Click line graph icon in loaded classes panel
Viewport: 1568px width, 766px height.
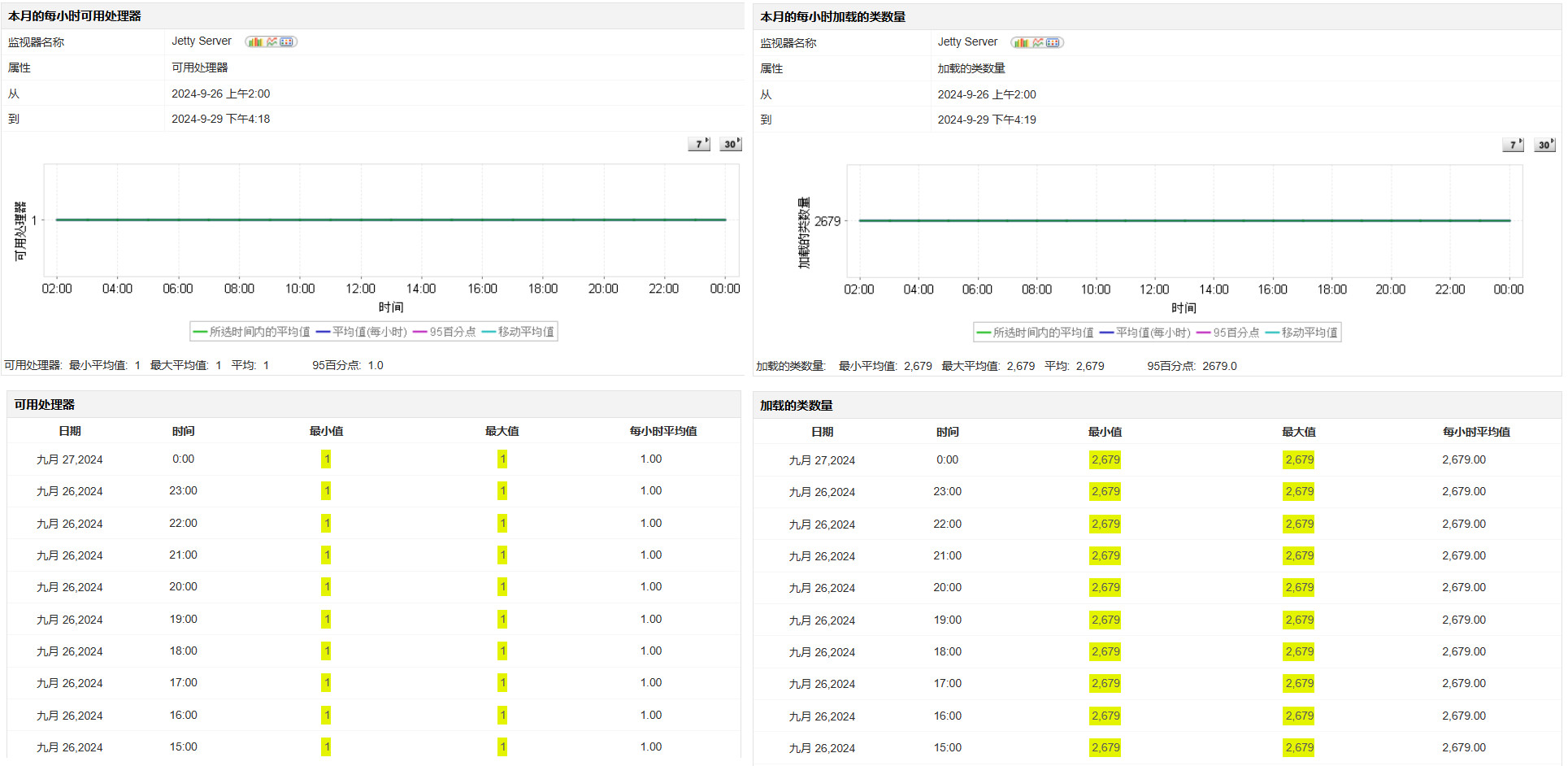1037,42
